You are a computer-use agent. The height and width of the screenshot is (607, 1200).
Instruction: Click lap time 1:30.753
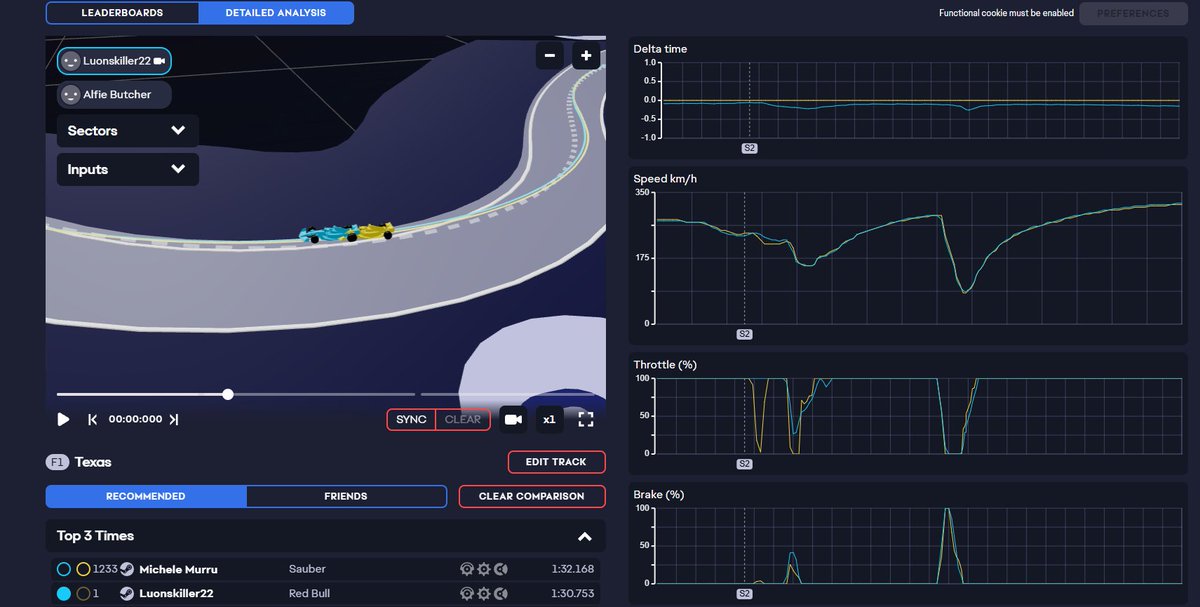coord(572,593)
